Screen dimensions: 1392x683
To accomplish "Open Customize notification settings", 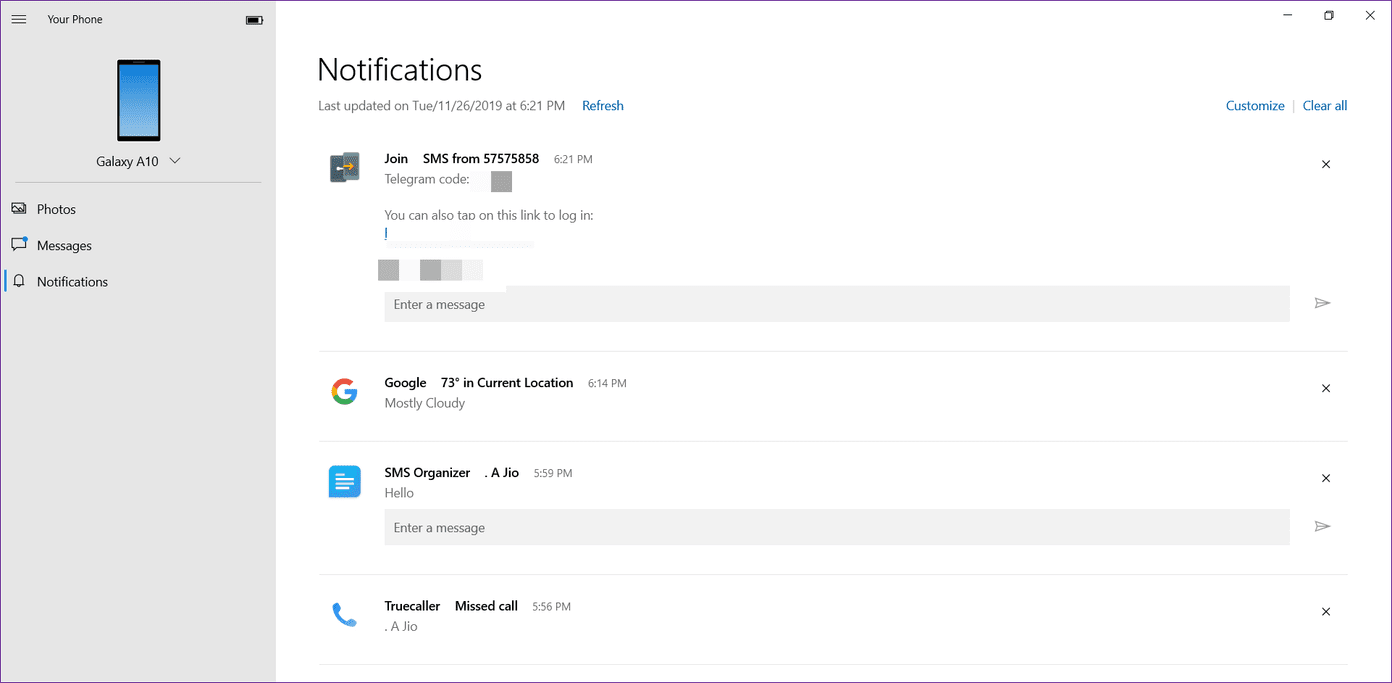I will point(1255,106).
